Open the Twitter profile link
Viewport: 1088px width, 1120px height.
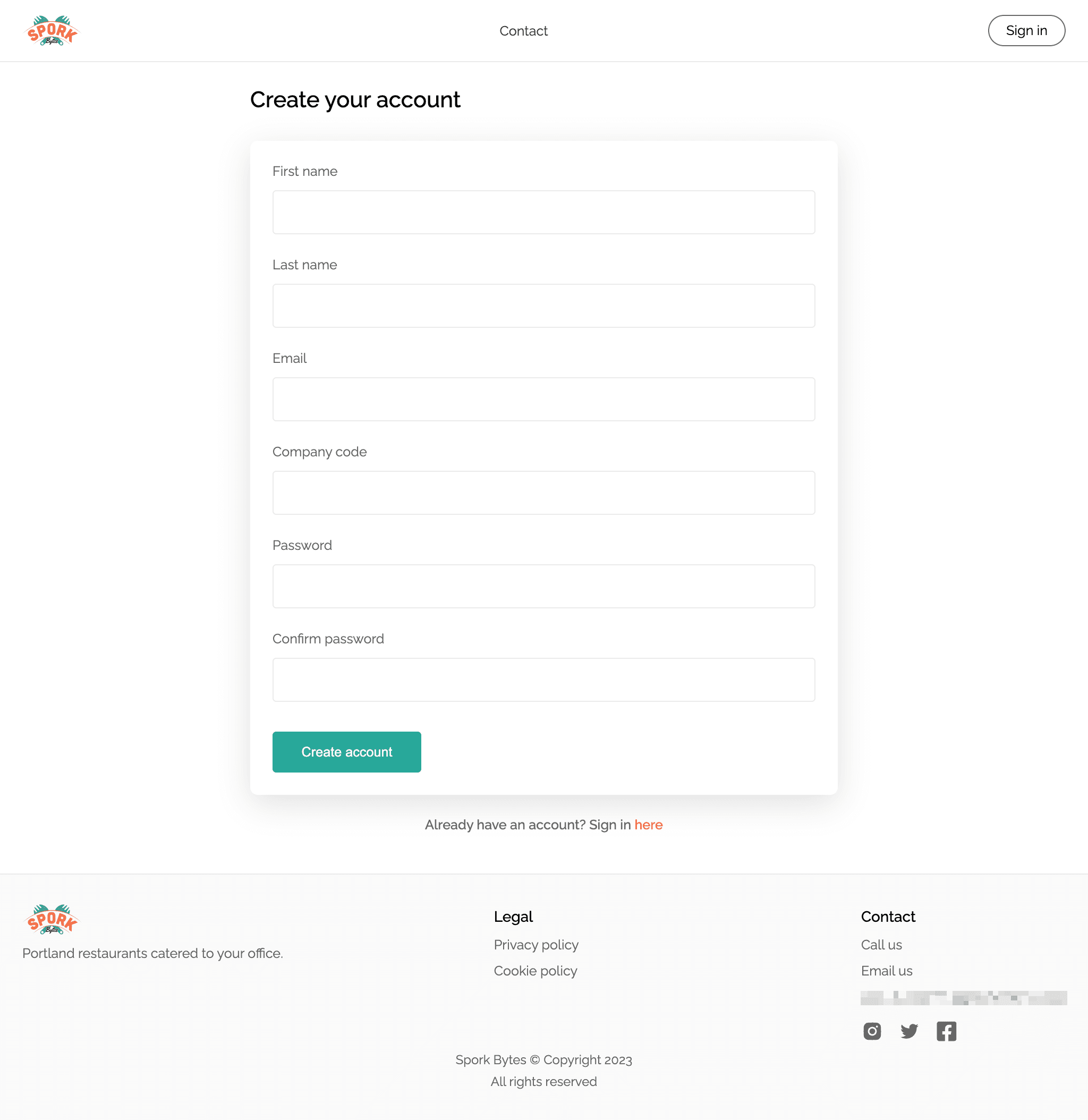click(x=909, y=1031)
